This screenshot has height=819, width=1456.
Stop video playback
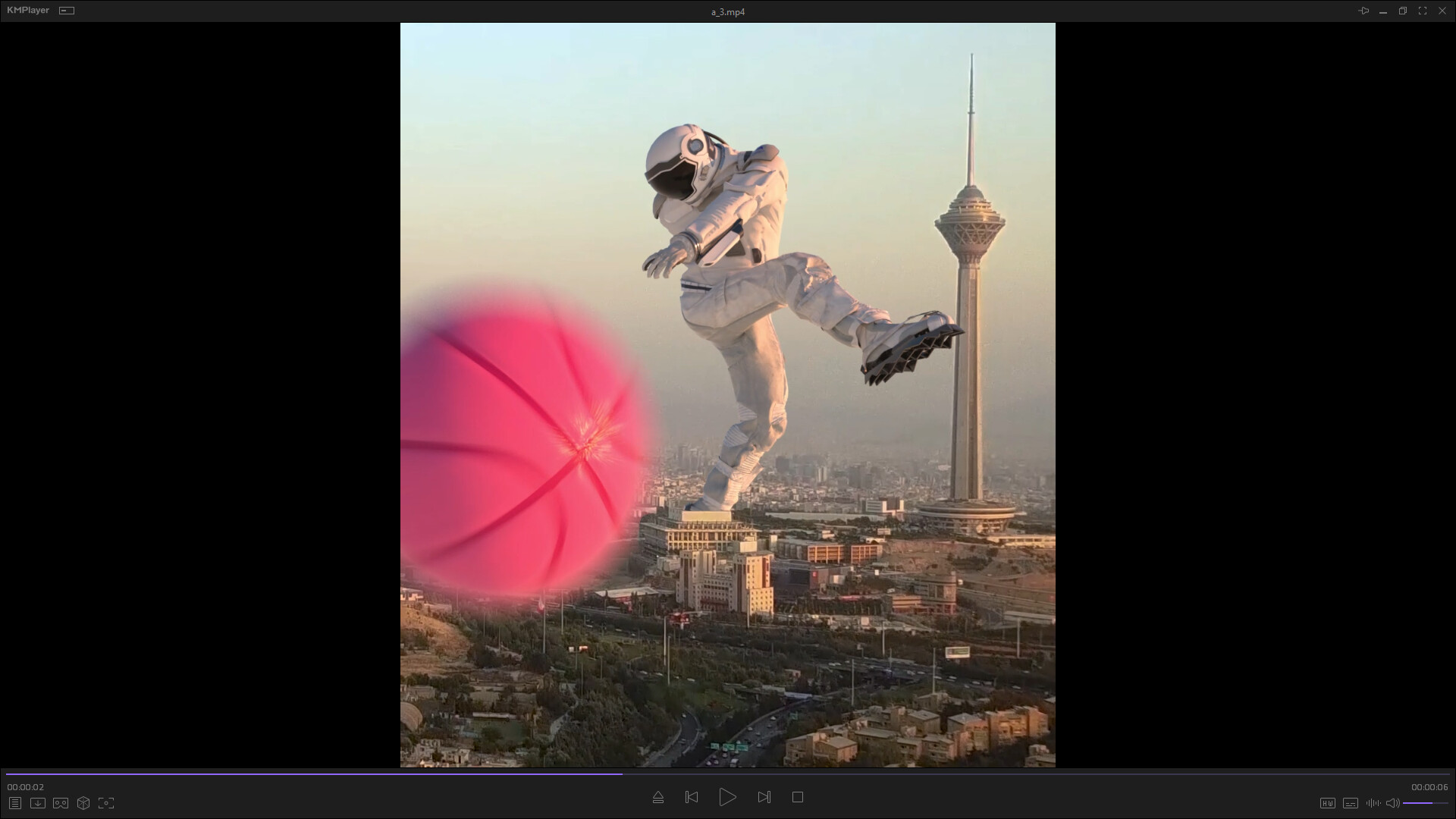pyautogui.click(x=798, y=797)
